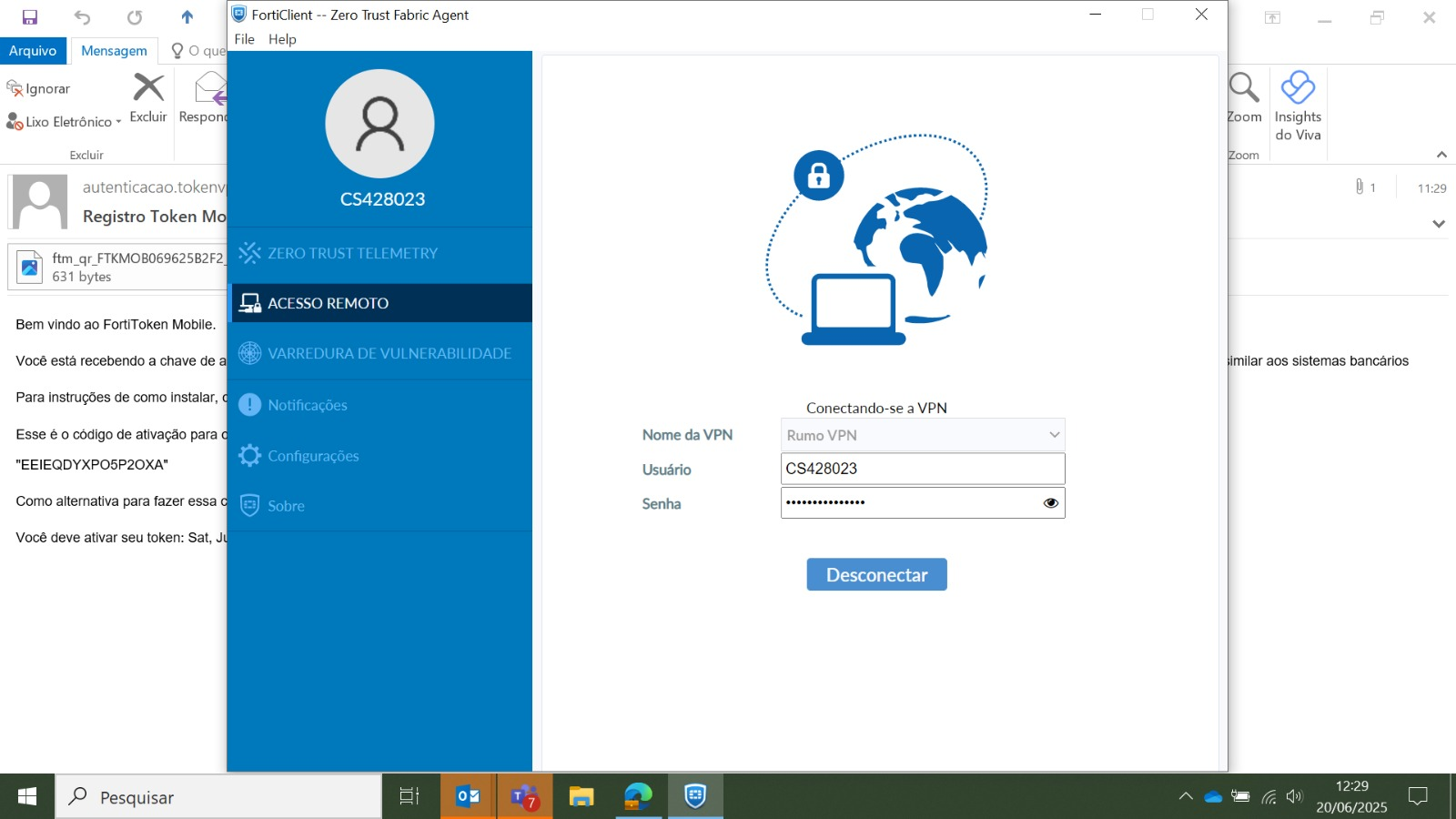Open Insights do Viva in Outlook

click(1298, 106)
